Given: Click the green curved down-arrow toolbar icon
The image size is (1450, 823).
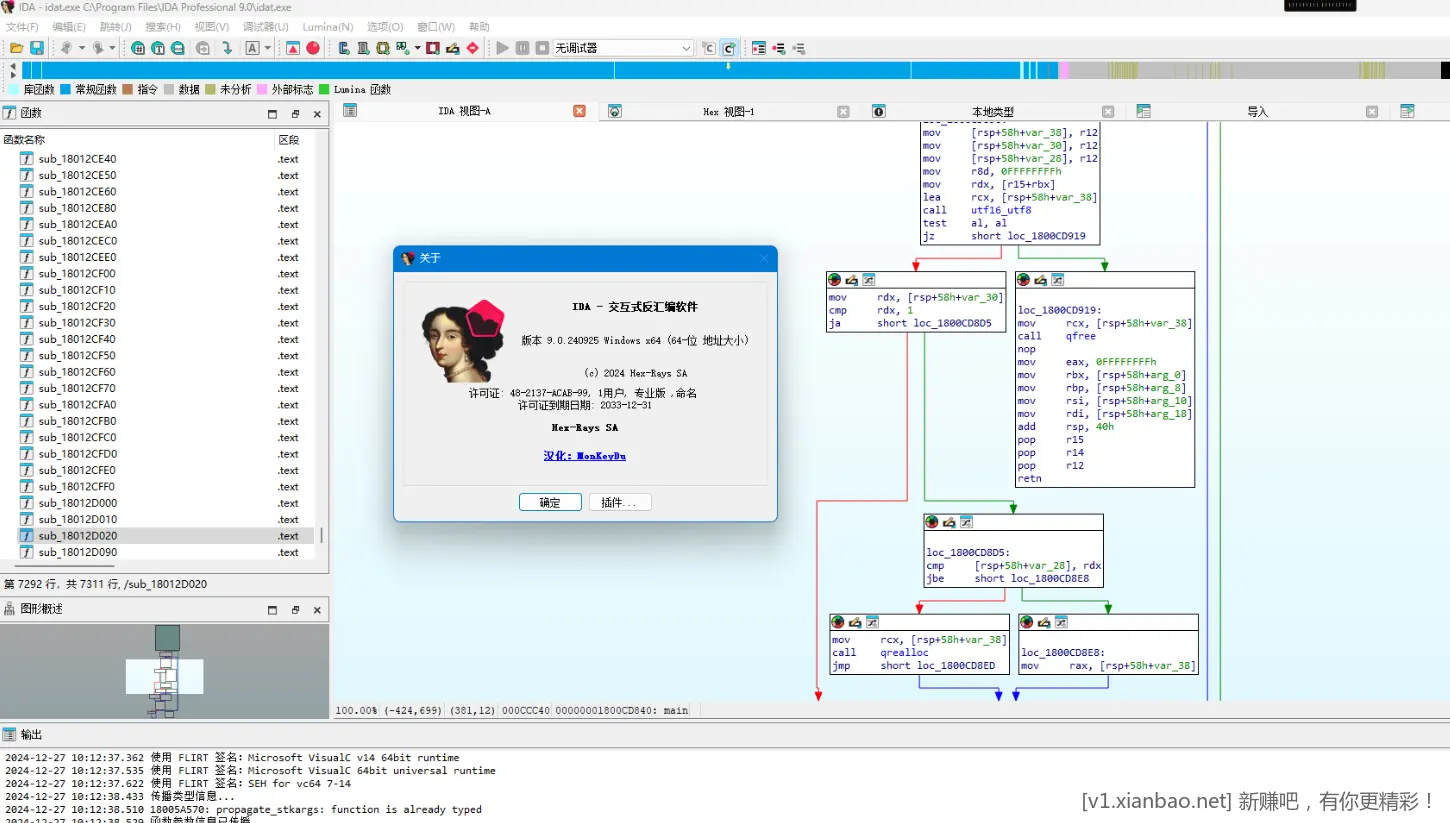Looking at the screenshot, I should pos(227,48).
